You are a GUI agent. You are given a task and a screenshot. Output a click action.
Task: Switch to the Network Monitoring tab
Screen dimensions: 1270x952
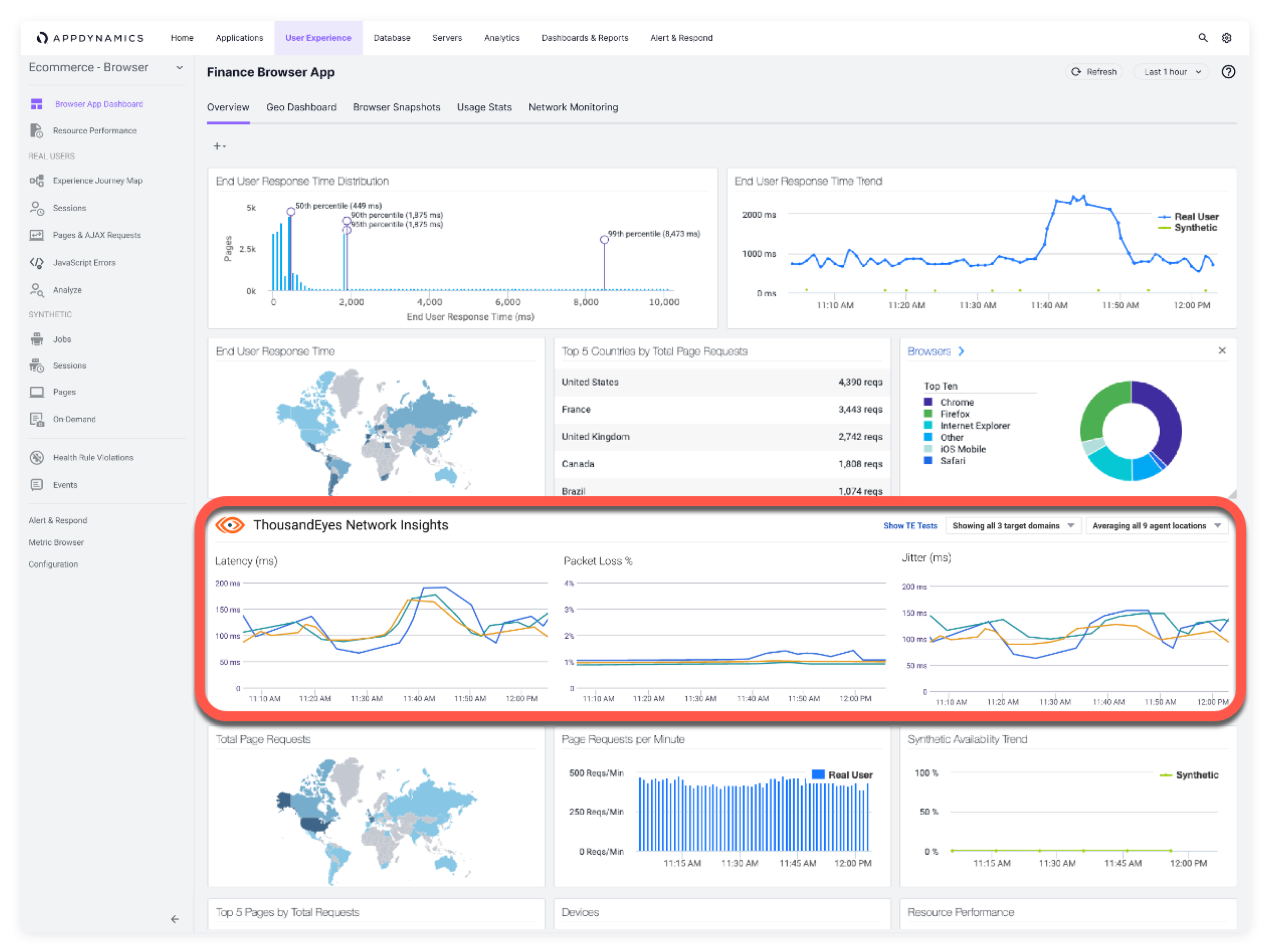click(x=573, y=107)
